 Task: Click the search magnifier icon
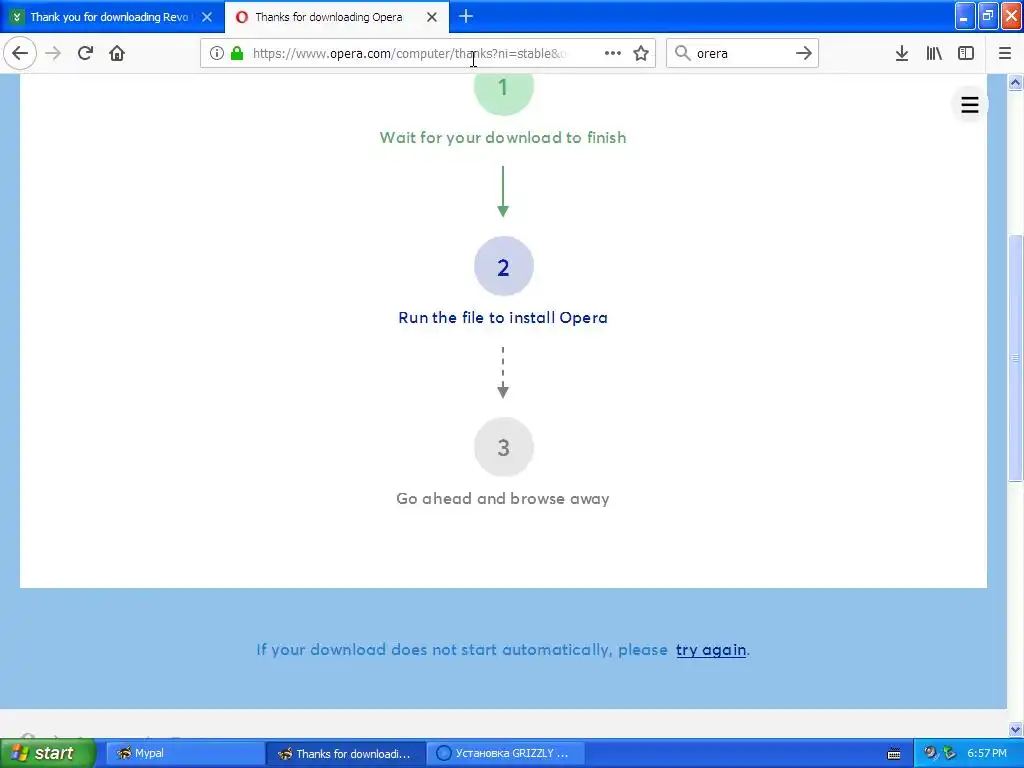pyautogui.click(x=682, y=54)
